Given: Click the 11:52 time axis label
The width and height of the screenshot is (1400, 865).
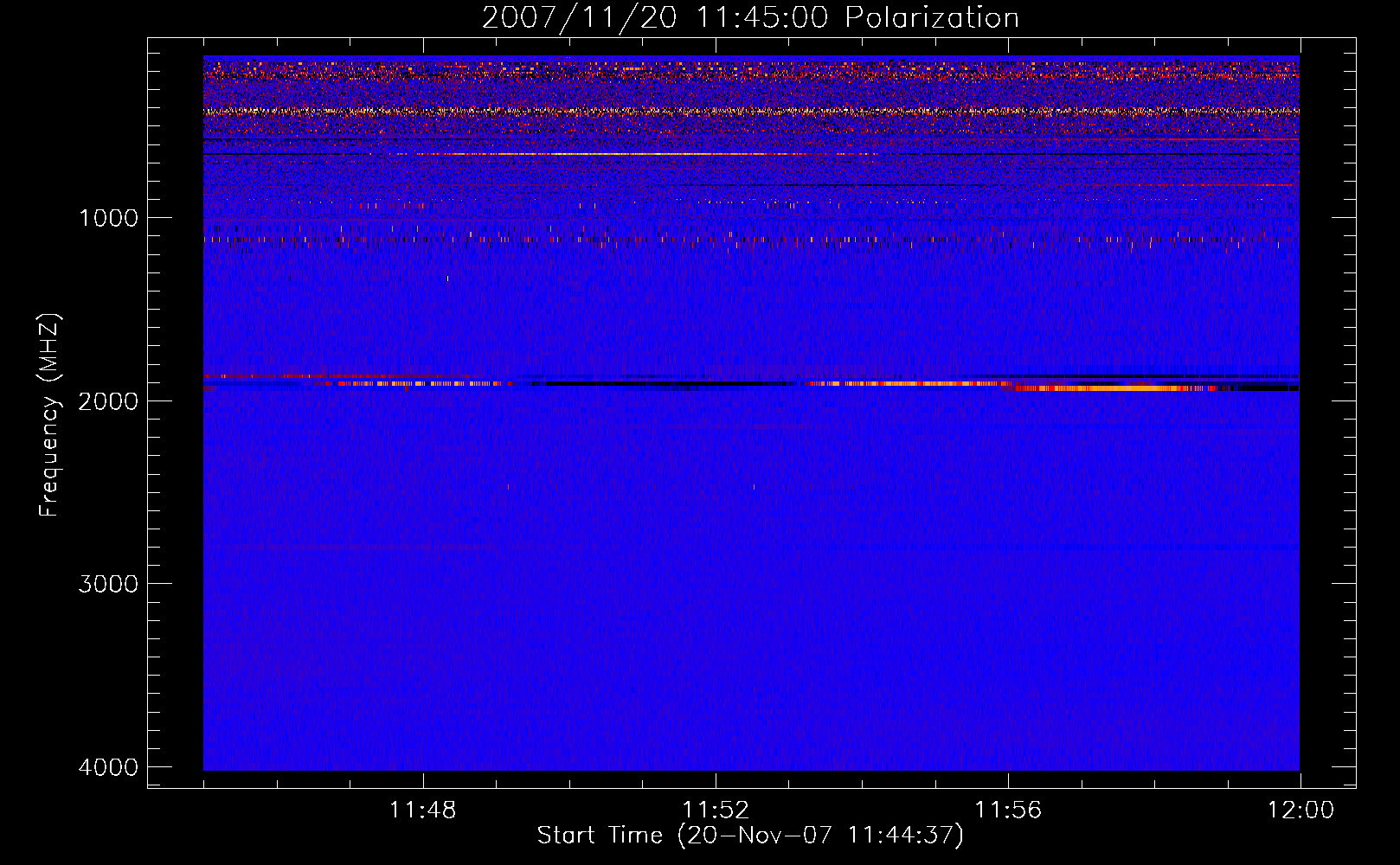Looking at the screenshot, I should [715, 811].
